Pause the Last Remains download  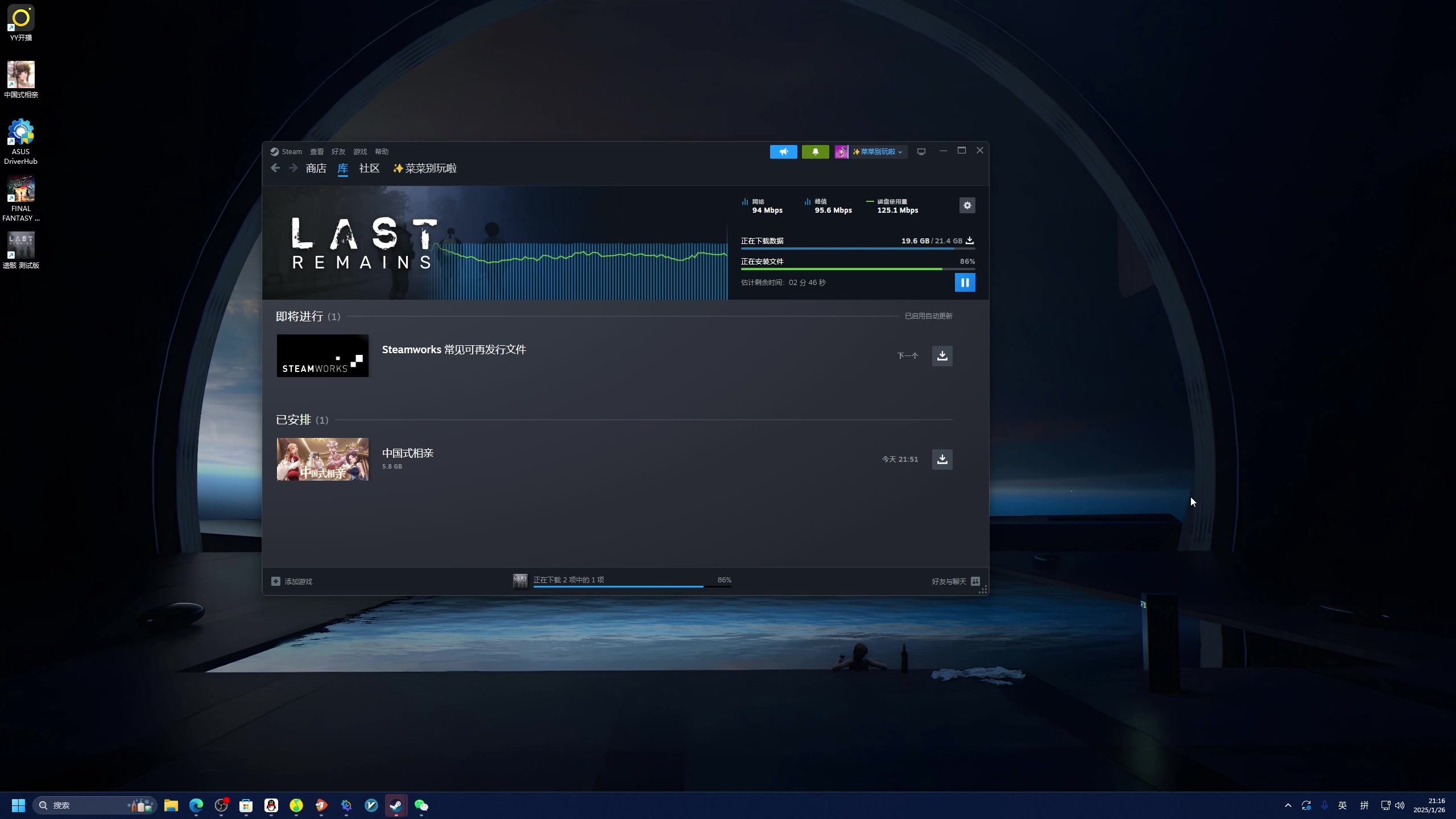click(965, 282)
